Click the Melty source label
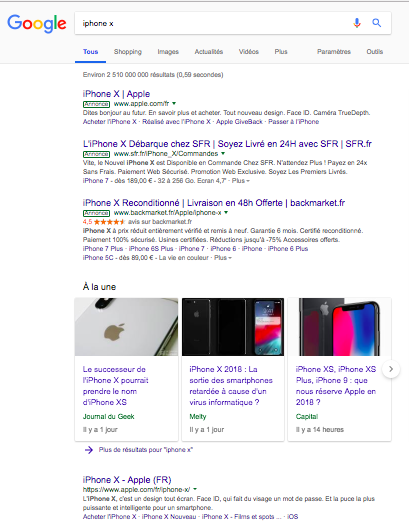409x525 pixels. tap(198, 417)
